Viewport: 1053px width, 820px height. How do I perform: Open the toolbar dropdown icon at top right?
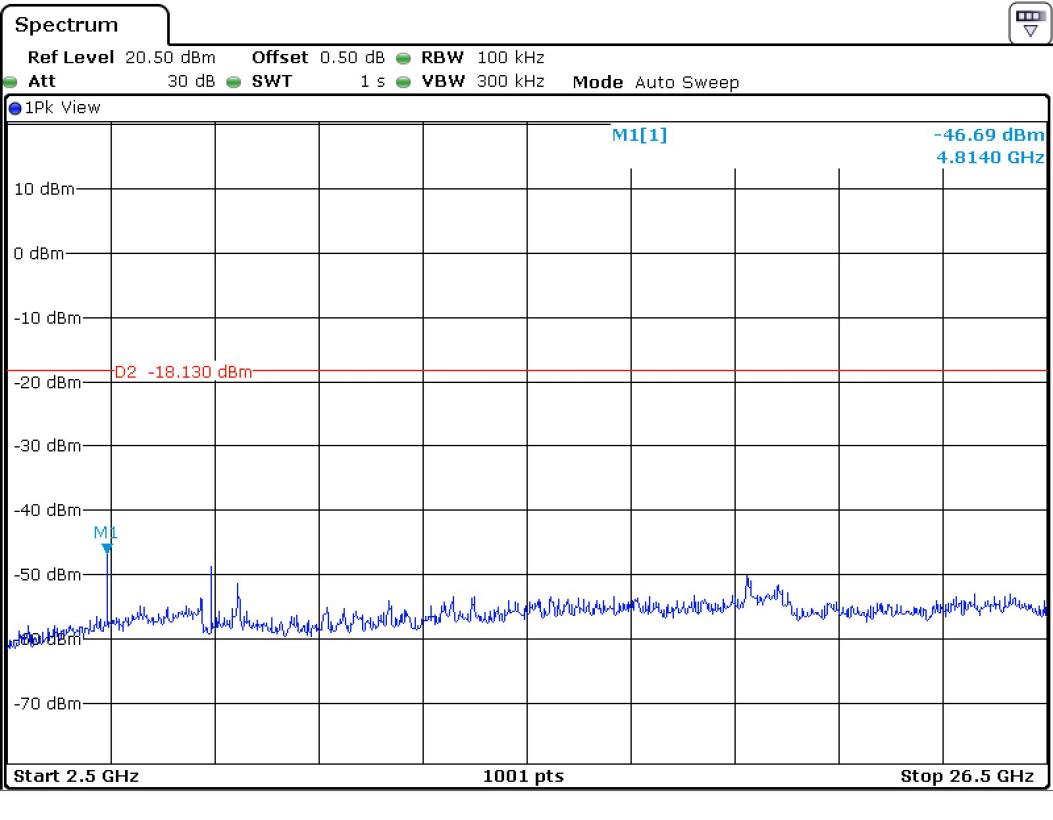pos(1029,24)
